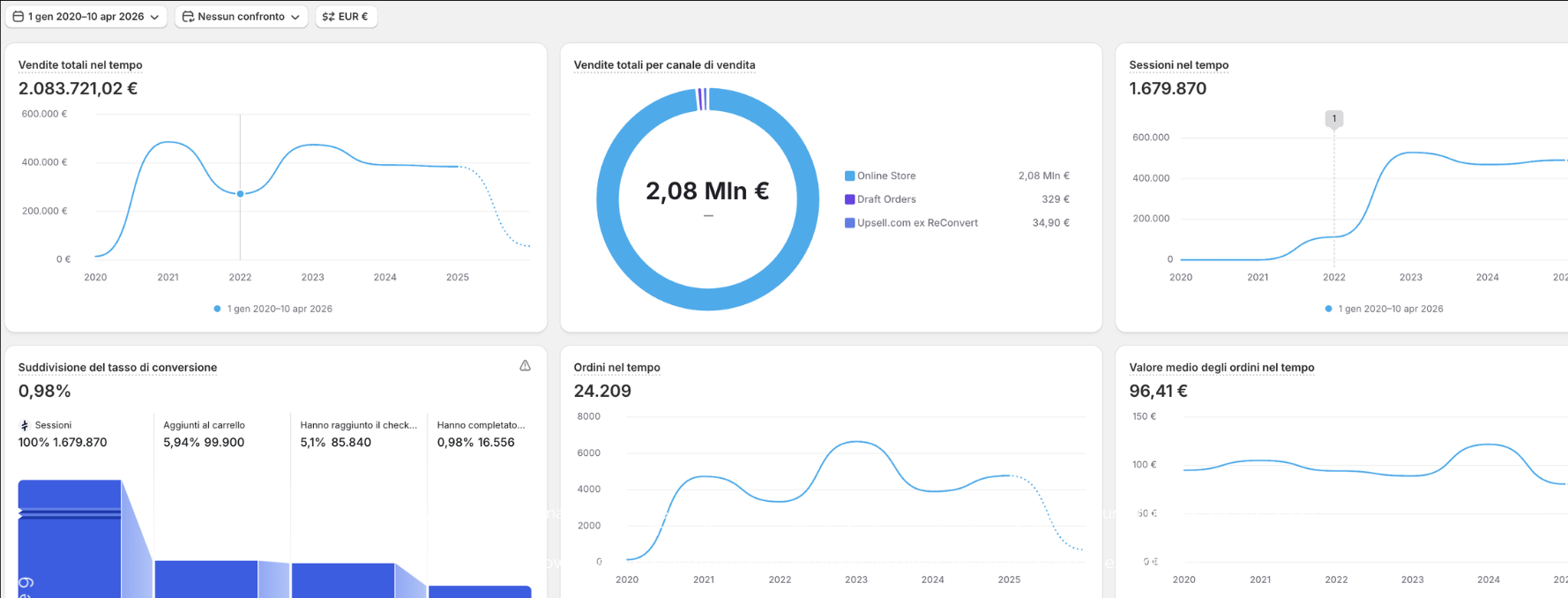Click the 5,1% 85.840 funnel value
Viewport: 1568px width, 598px height.
(335, 443)
